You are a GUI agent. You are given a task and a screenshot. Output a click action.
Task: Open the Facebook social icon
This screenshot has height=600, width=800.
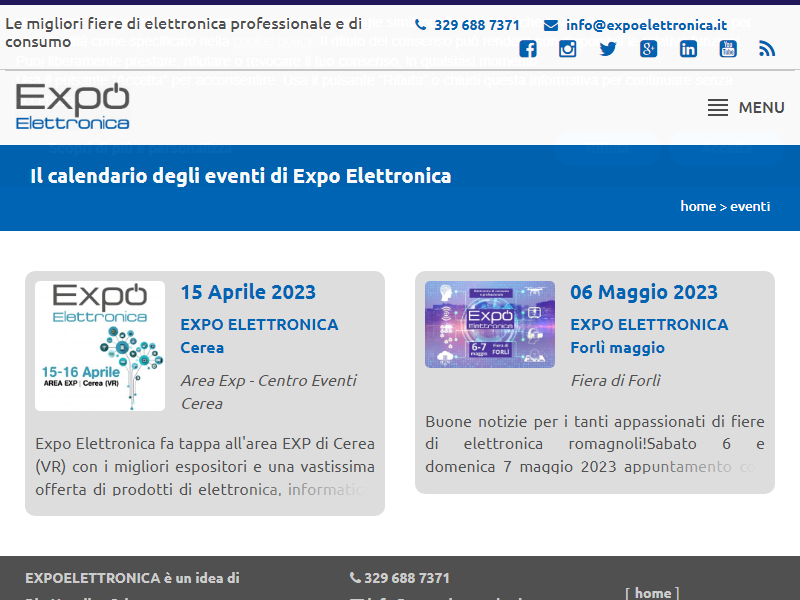coord(528,49)
